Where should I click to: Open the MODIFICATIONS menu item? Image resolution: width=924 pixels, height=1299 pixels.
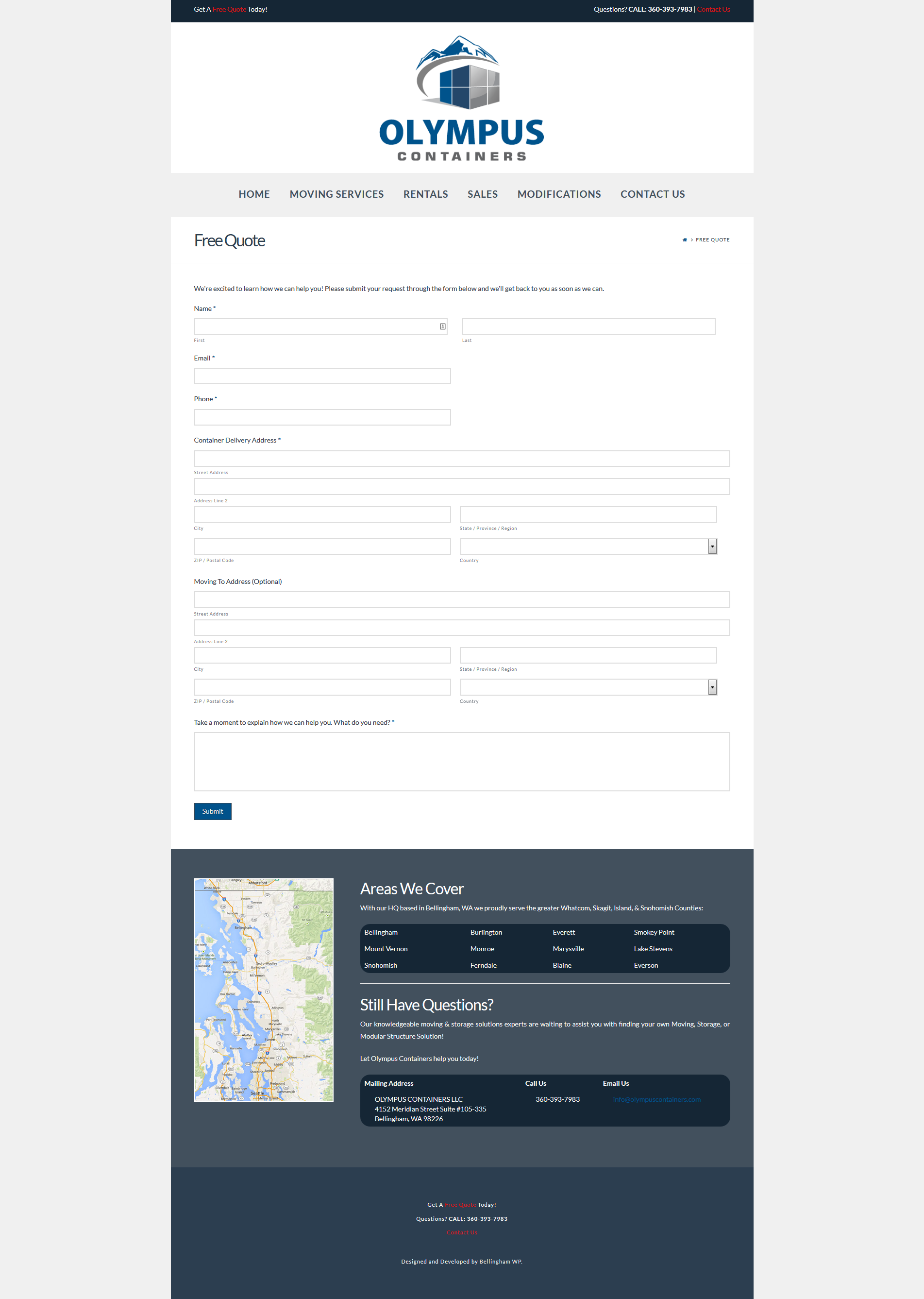[559, 194]
